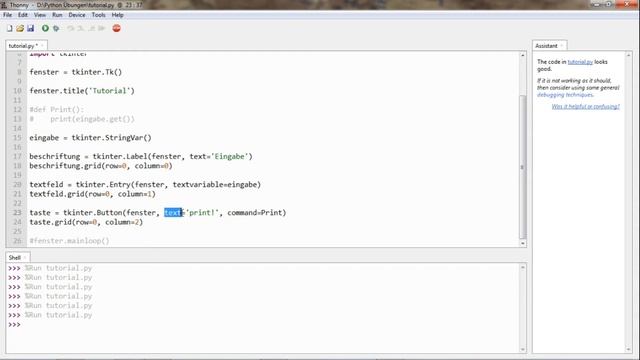Save the script with the floppy icon
Viewport: 640px width, 360px height.
[x=31, y=28]
